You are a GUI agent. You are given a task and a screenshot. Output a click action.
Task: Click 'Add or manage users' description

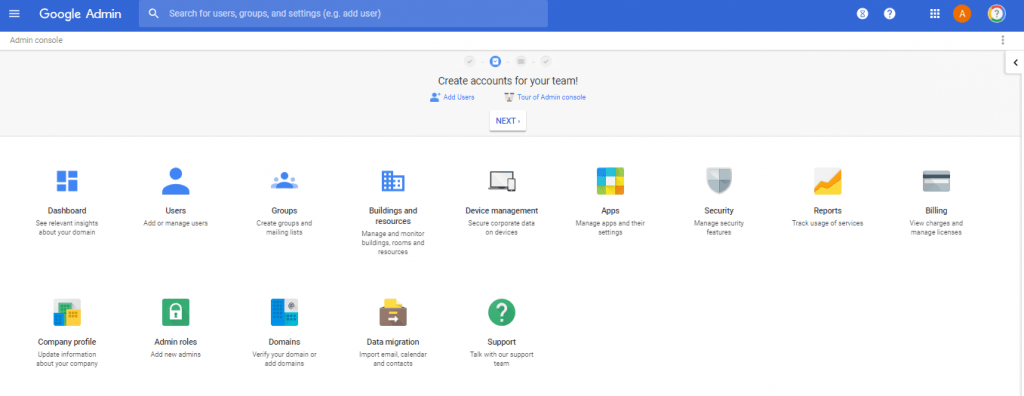click(176, 223)
